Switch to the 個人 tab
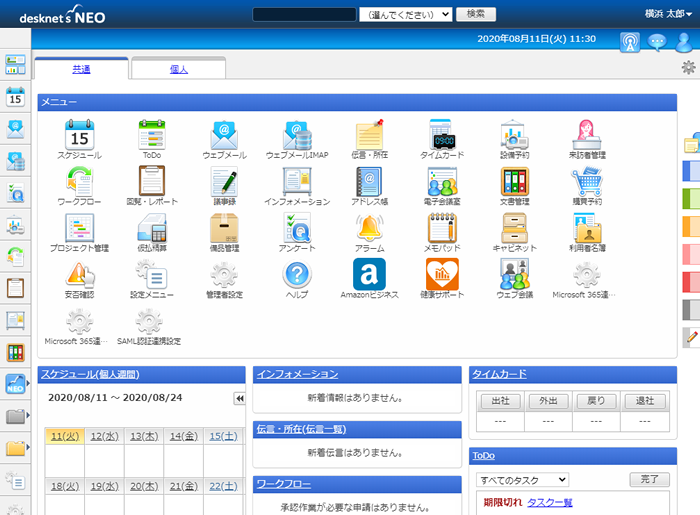This screenshot has width=700, height=515. pos(178,69)
